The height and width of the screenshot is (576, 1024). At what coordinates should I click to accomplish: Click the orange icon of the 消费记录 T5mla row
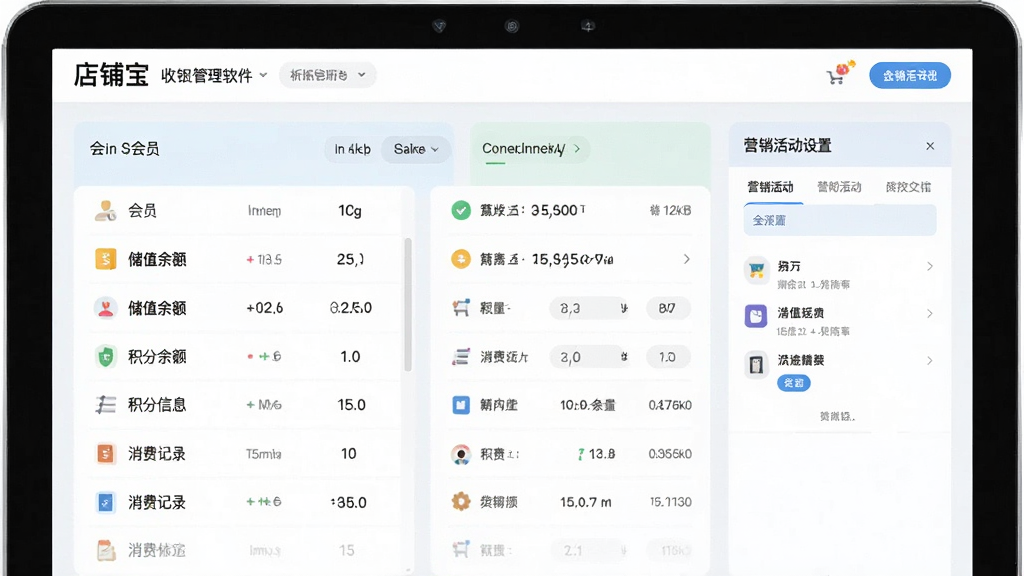(105, 453)
